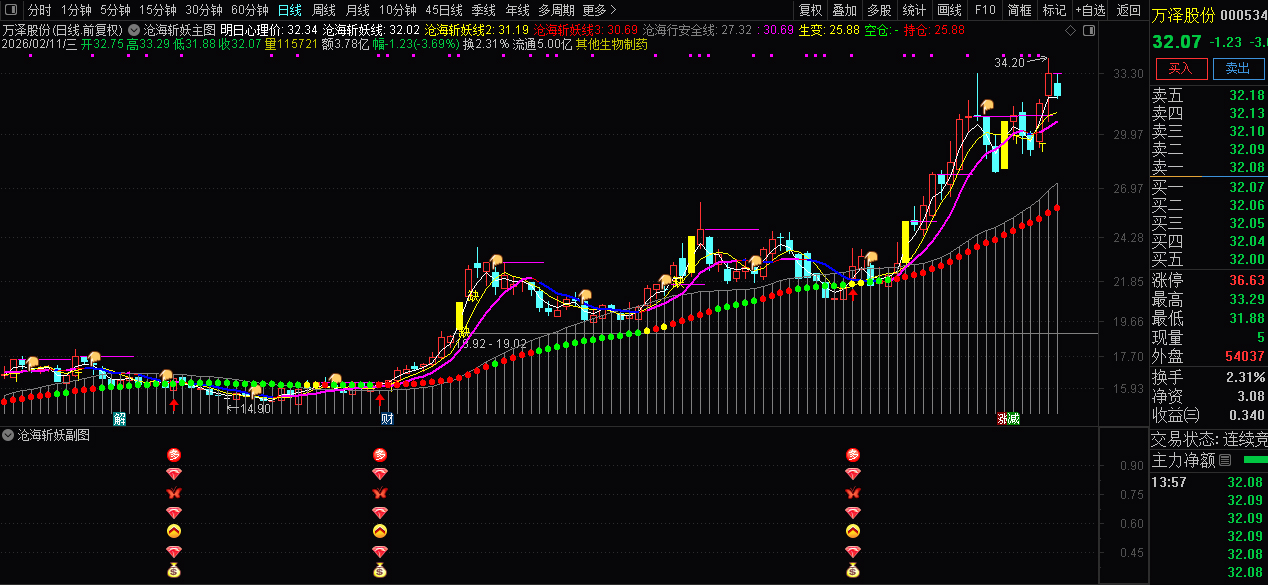
Task: Click the red 买入 buy button
Action: point(1180,69)
